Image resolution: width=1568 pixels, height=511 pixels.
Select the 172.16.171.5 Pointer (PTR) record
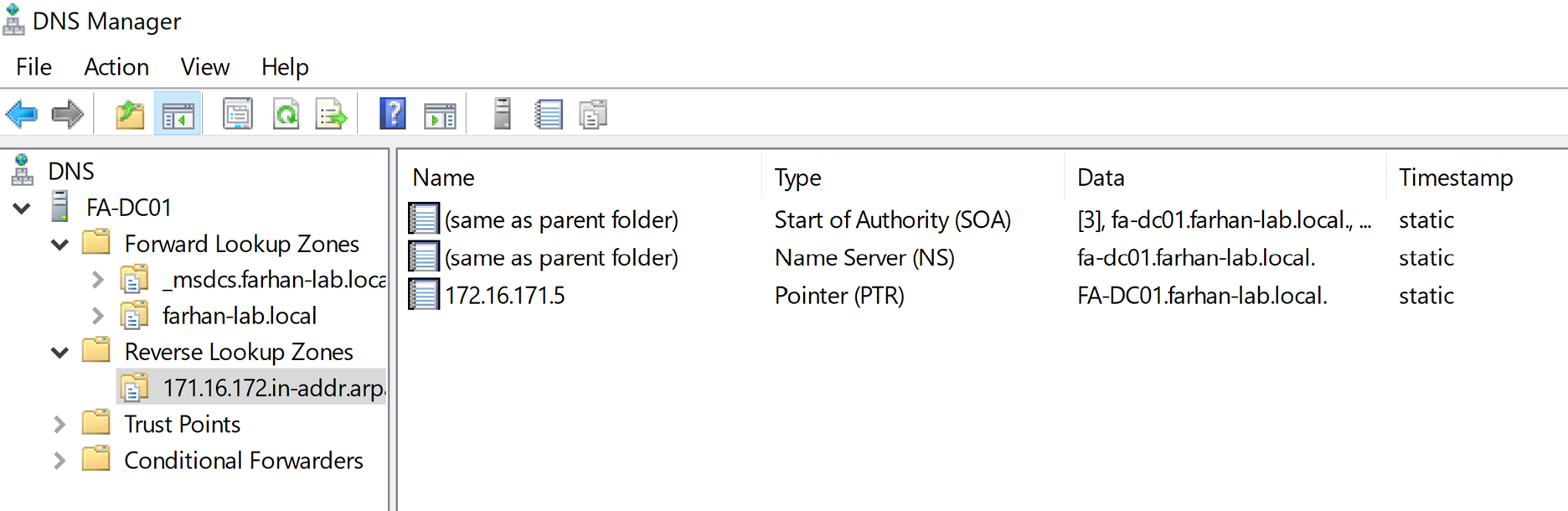click(504, 296)
